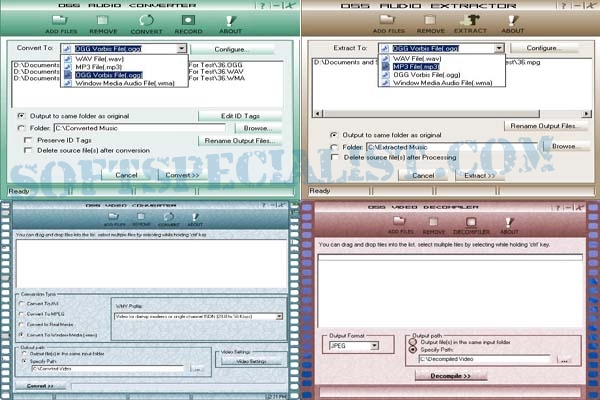The width and height of the screenshot is (600, 400).
Task: Click Edit ID Tags button
Action: point(240,116)
